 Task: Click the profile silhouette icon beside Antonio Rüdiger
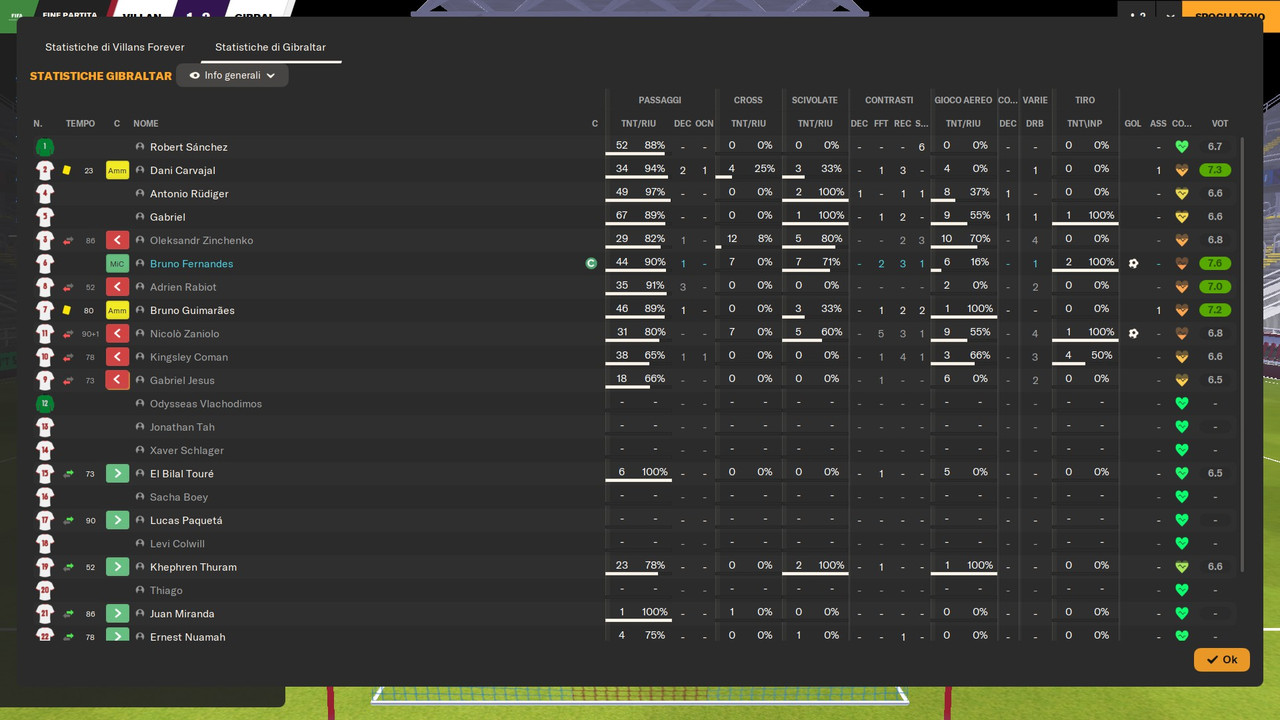(x=140, y=194)
